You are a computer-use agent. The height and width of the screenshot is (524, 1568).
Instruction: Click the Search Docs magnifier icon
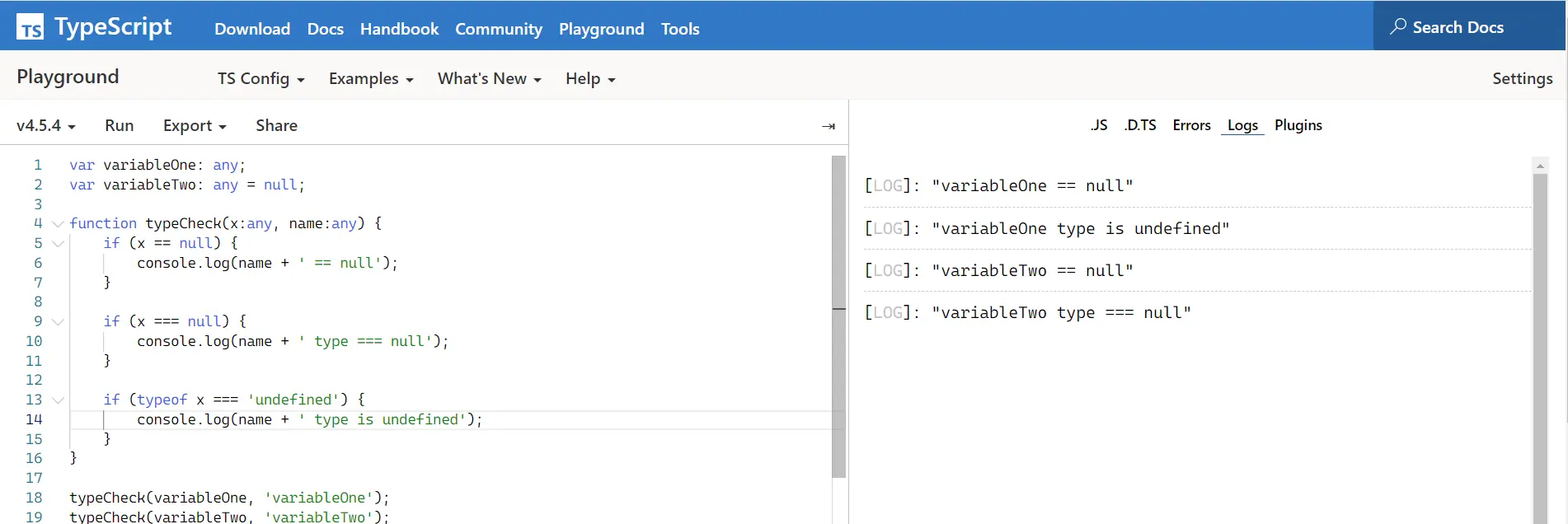(1397, 26)
